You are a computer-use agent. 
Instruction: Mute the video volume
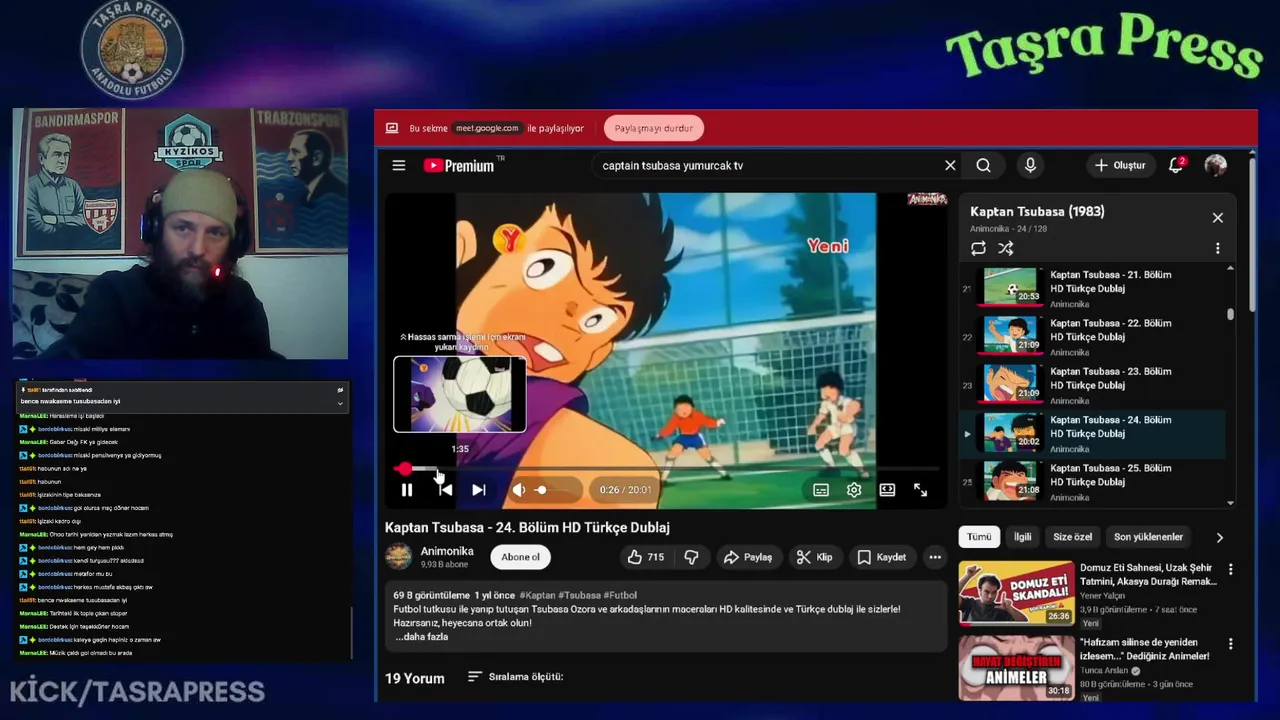pos(518,490)
